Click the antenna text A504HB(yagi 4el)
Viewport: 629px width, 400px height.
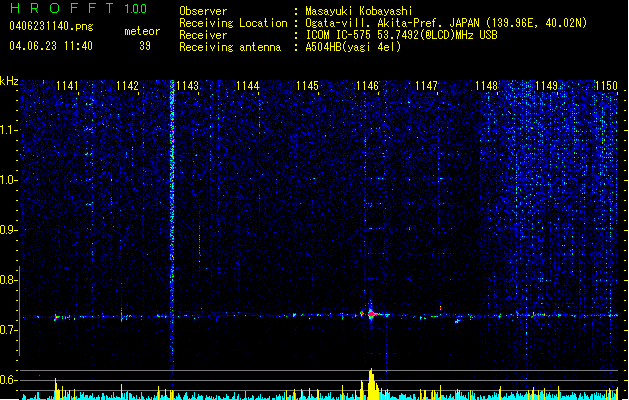tap(353, 47)
